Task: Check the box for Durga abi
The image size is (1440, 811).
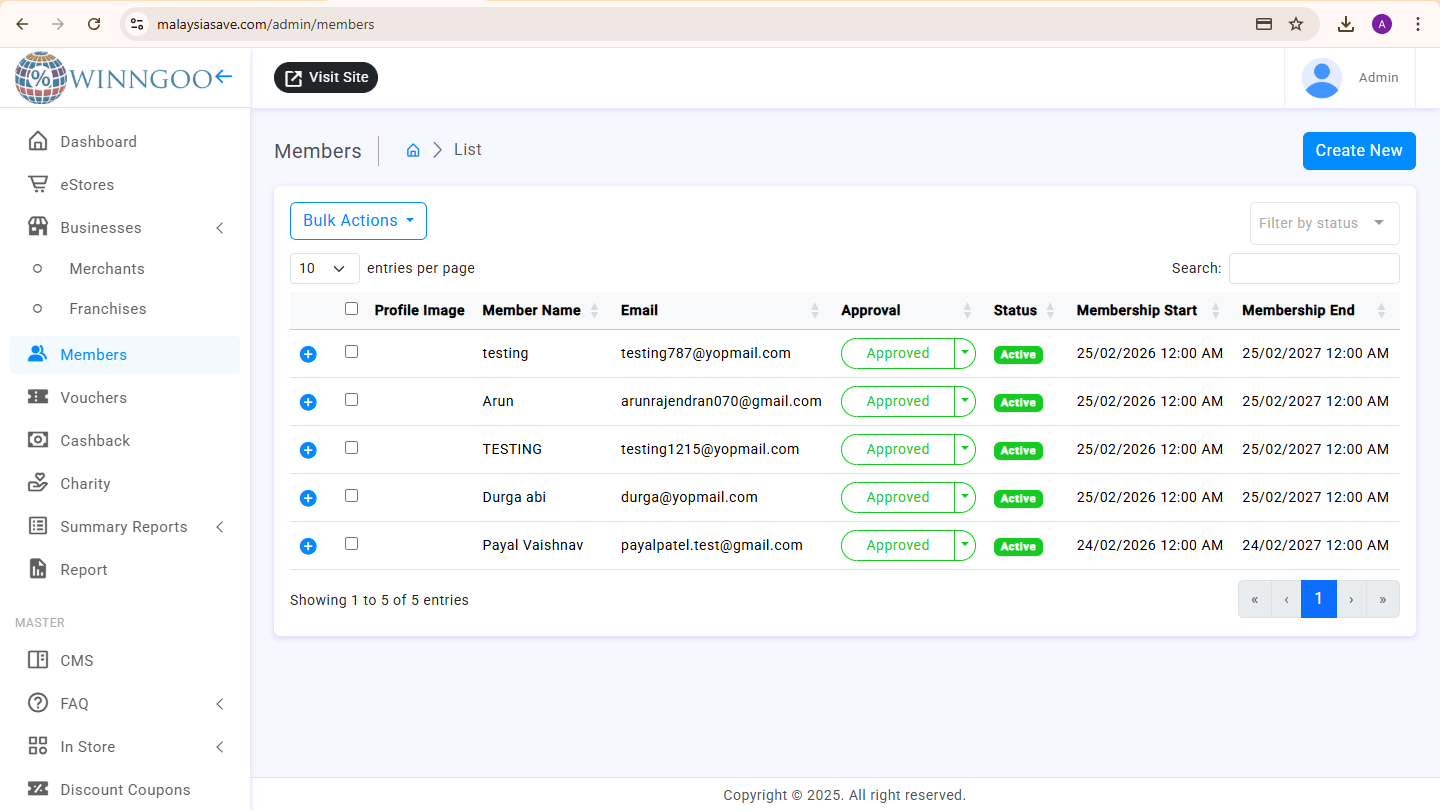Action: tap(351, 496)
